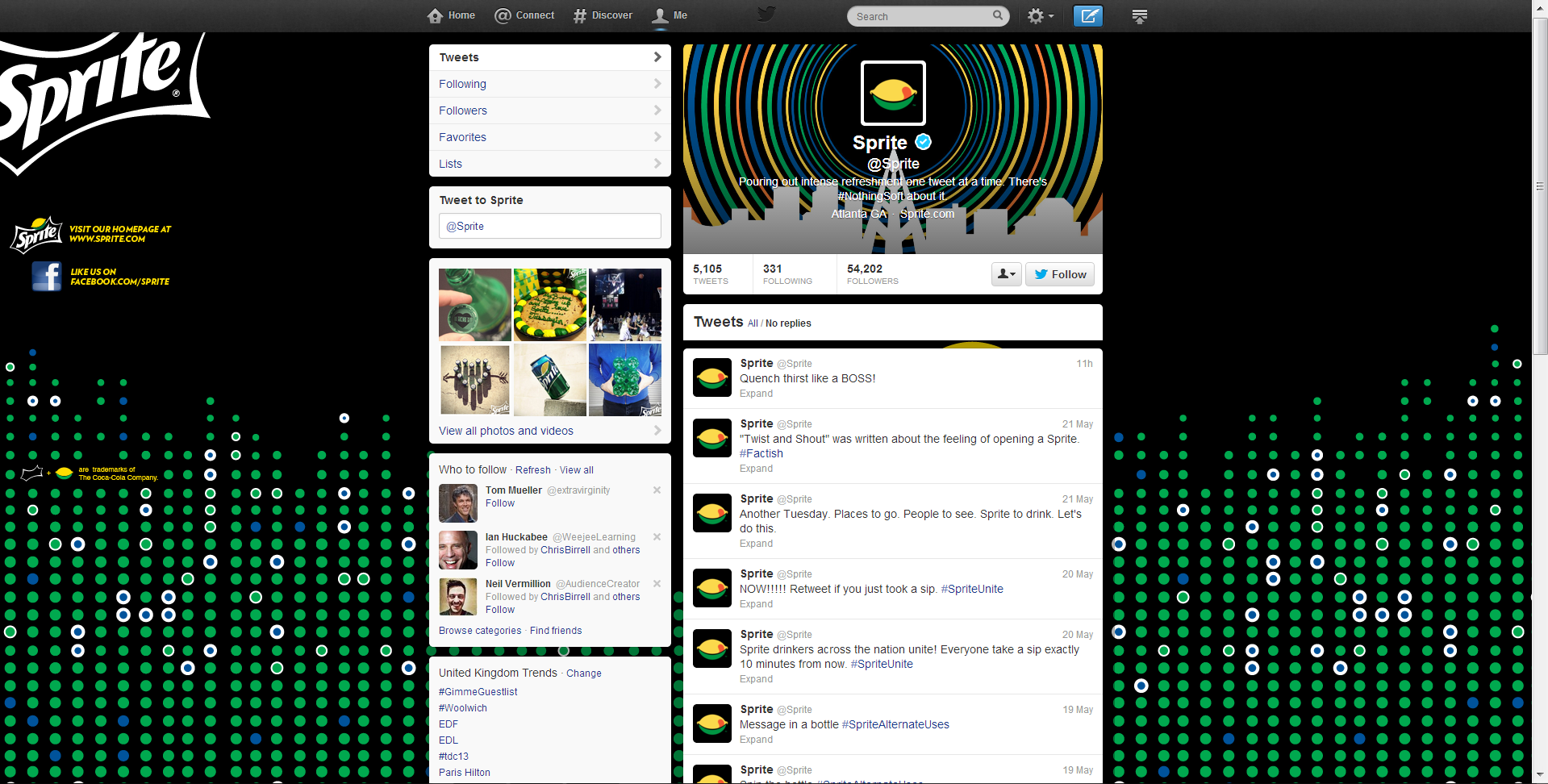Dismiss the Ian Huckabee suggestion
Screen dimensions: 1548x784
[657, 537]
